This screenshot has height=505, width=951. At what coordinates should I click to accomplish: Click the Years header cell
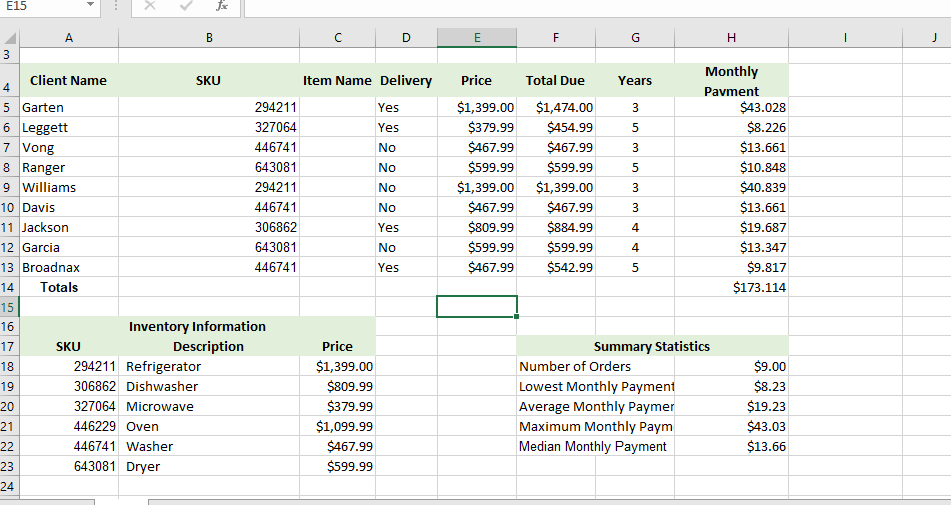click(635, 81)
